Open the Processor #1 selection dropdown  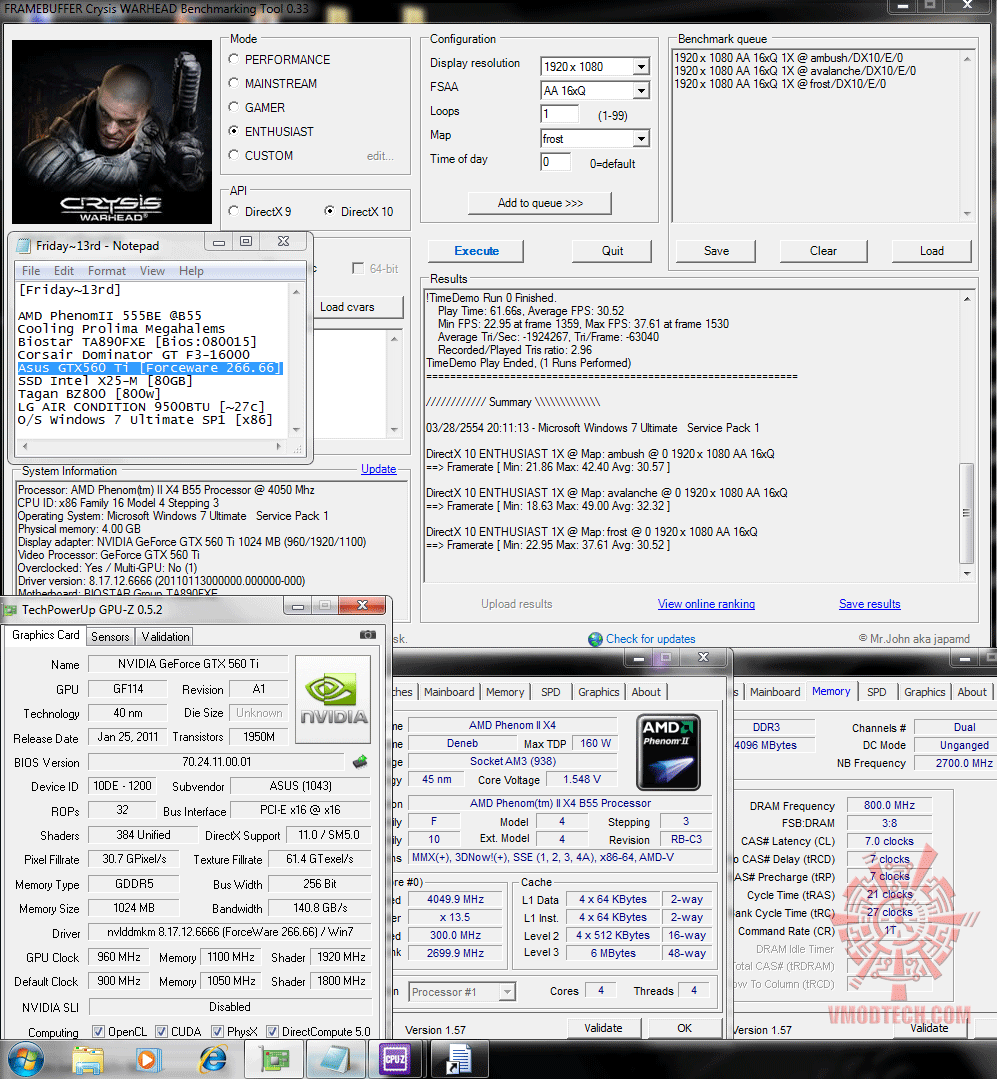pos(507,992)
